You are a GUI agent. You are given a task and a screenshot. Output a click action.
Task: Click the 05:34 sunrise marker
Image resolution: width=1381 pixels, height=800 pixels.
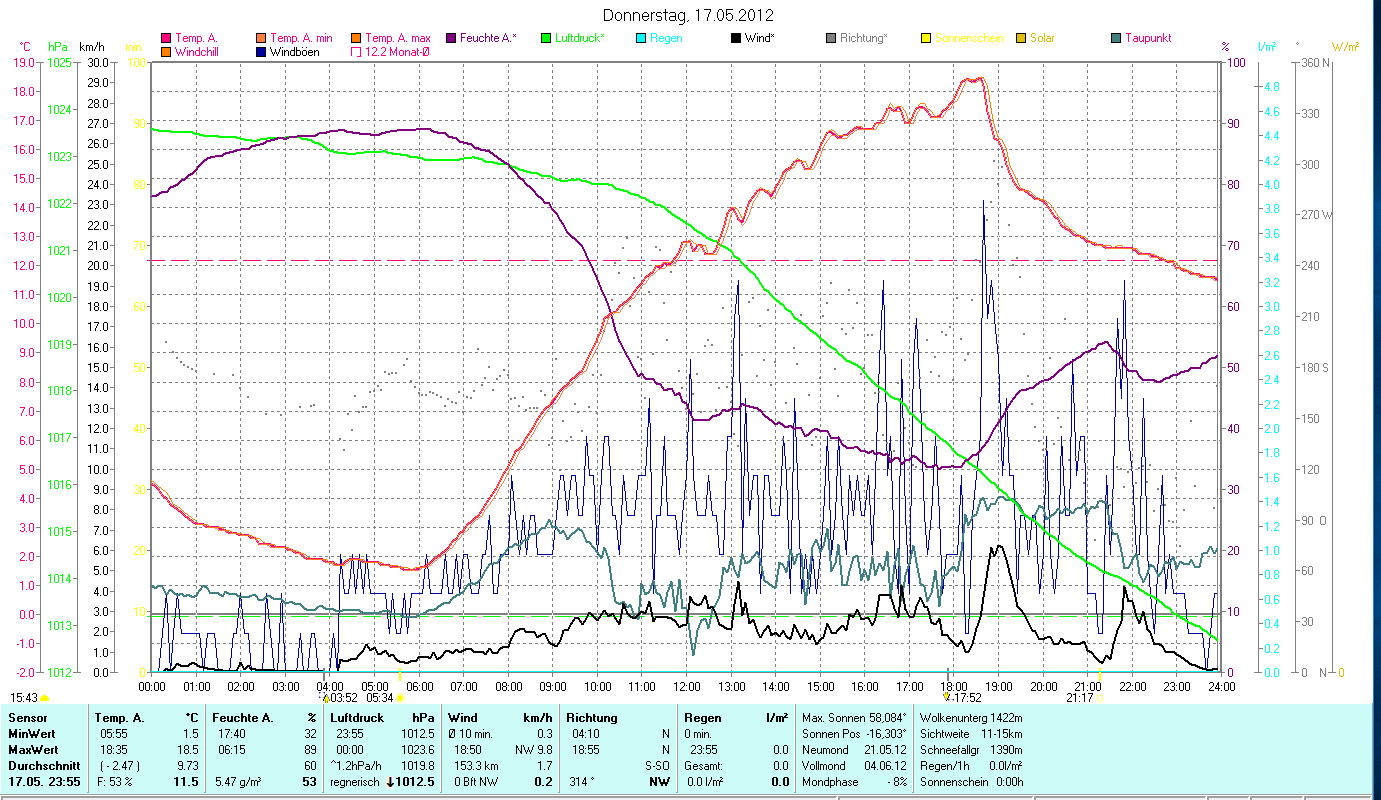coord(385,697)
